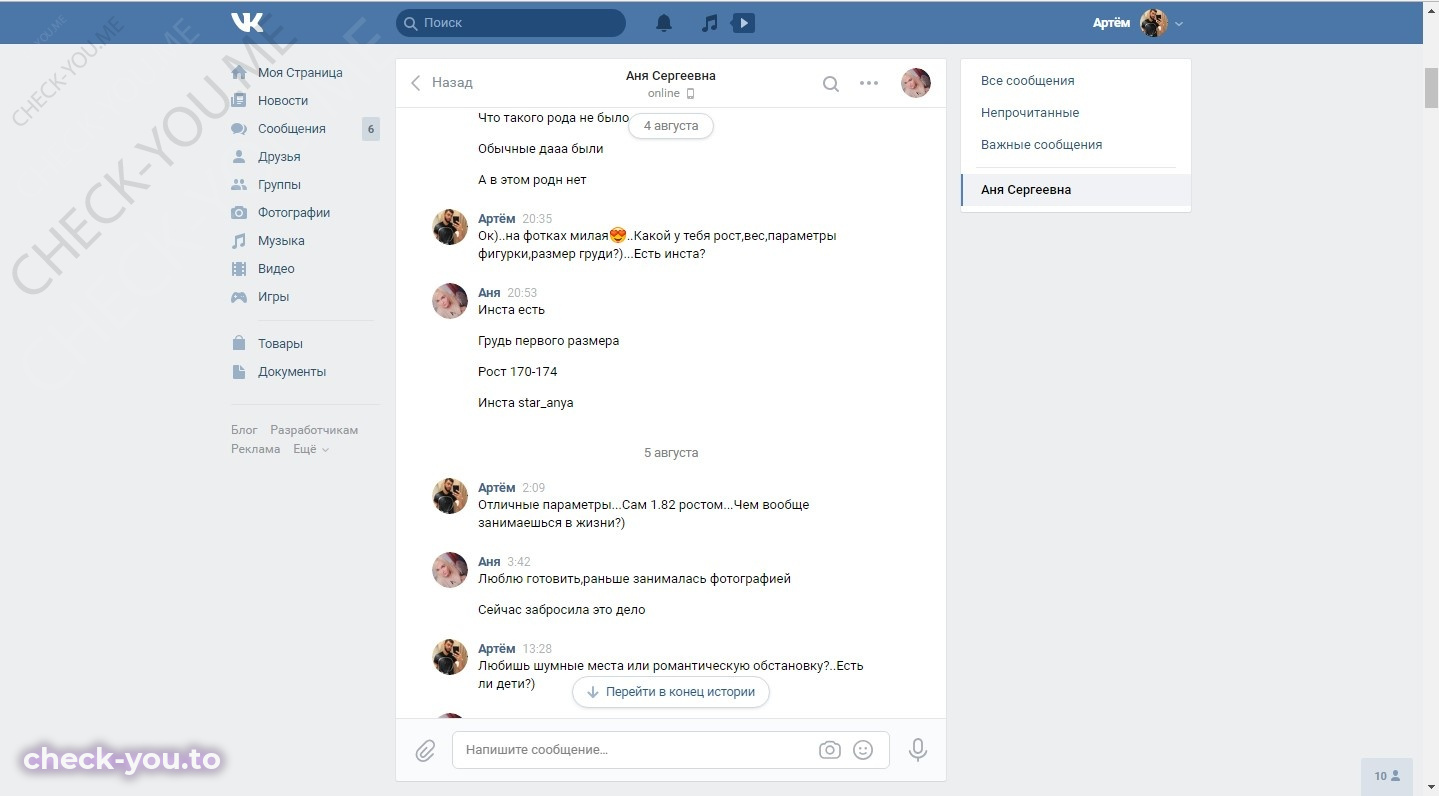This screenshot has width=1439, height=796.
Task: Click Артём's profile photo in top bar
Action: (1154, 22)
